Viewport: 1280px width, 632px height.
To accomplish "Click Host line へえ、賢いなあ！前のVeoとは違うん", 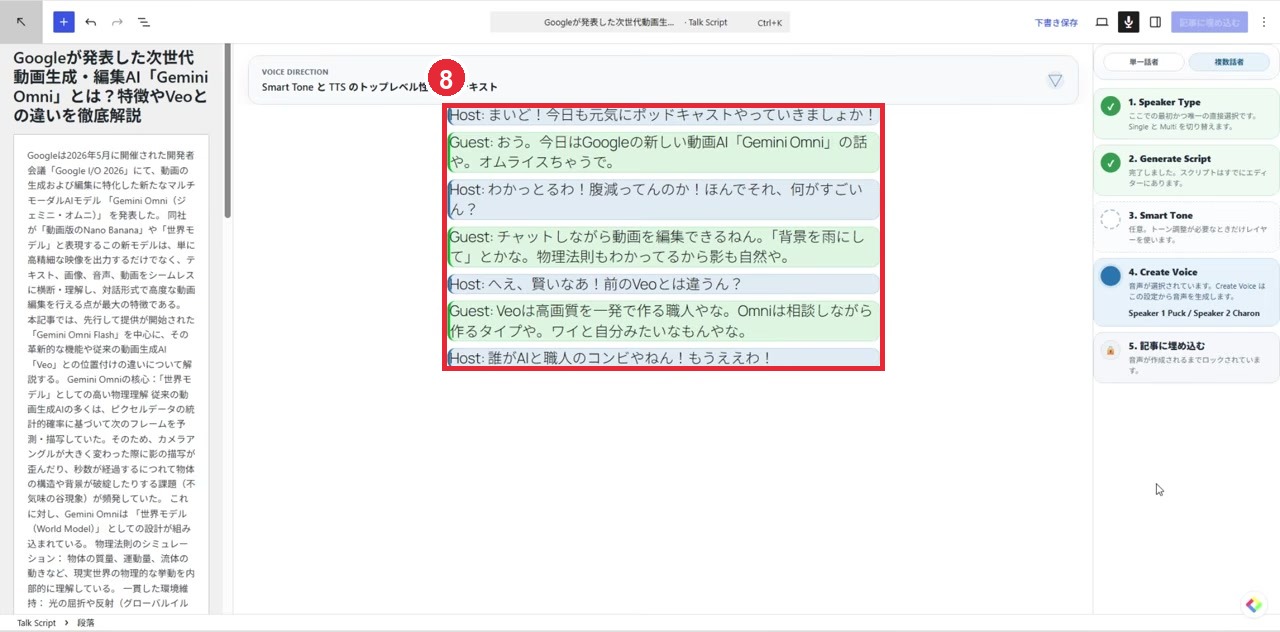I will pyautogui.click(x=663, y=284).
